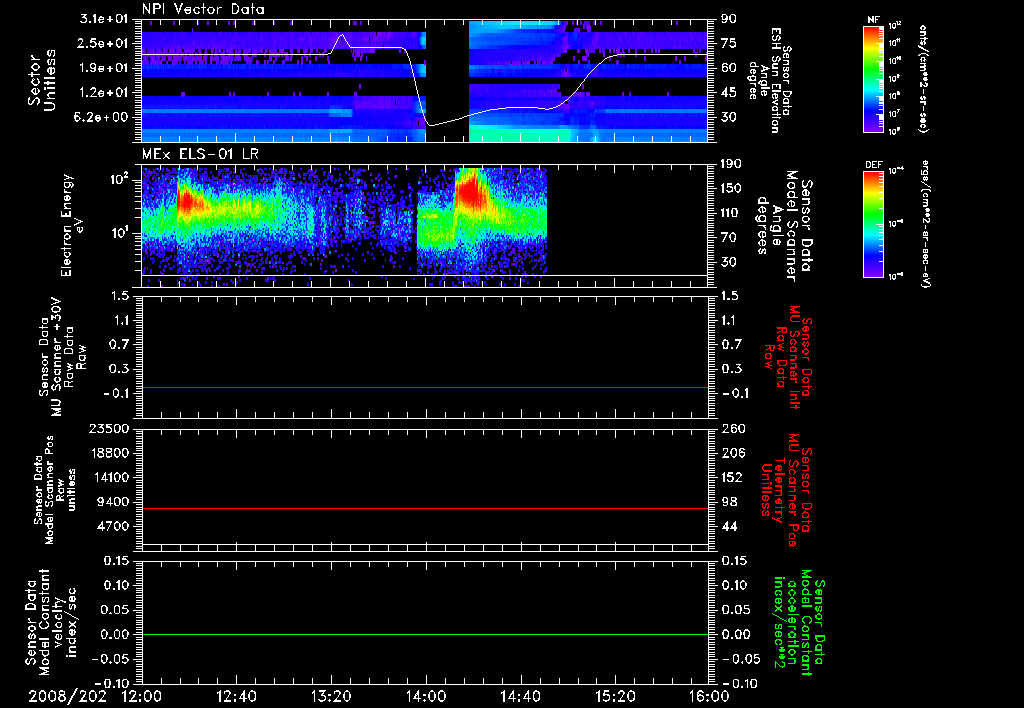Click the '18800' scanner position tick label
1024x708 pixels.
(x=110, y=453)
